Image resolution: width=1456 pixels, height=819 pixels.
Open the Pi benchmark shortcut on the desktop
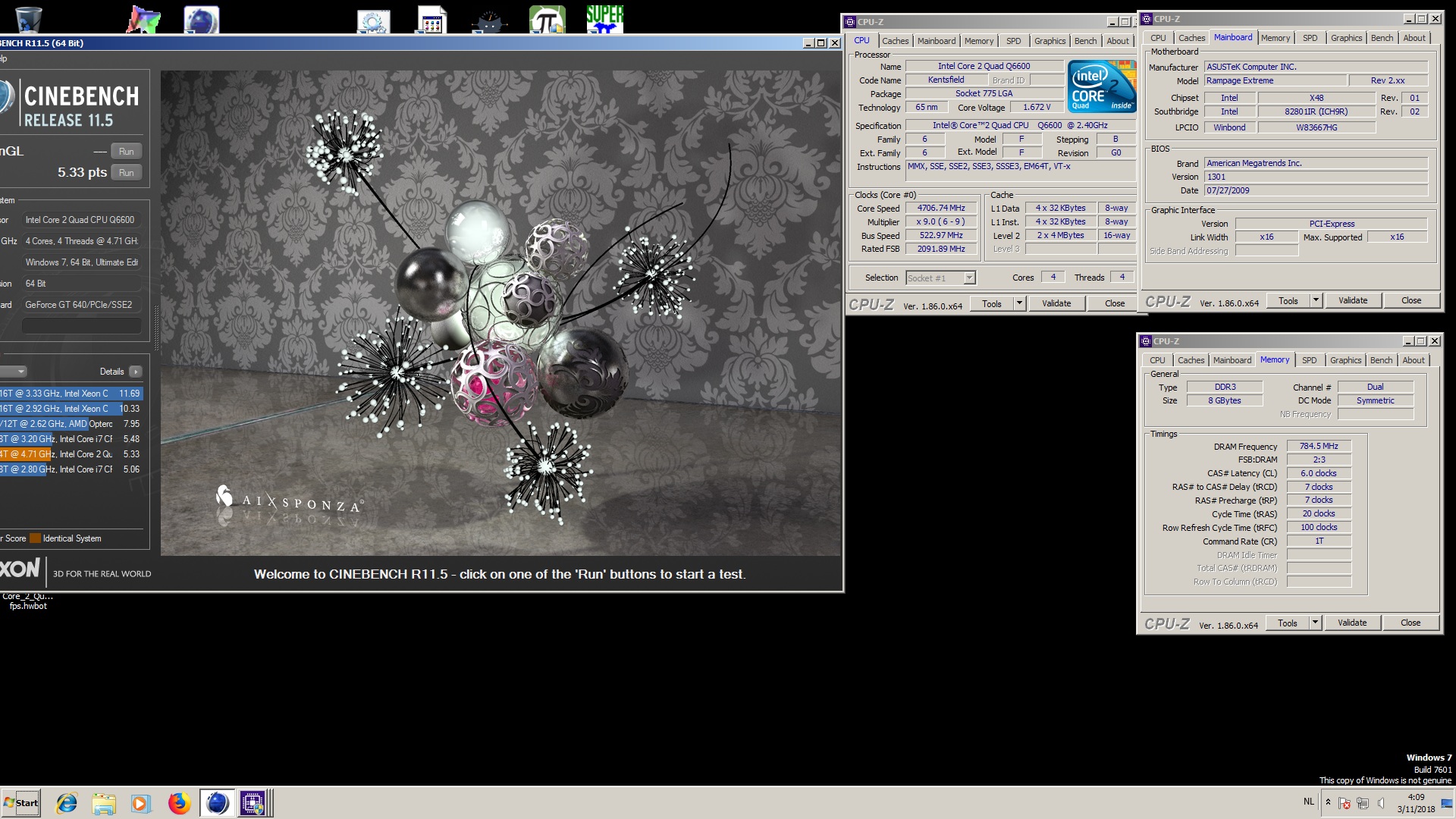[547, 20]
